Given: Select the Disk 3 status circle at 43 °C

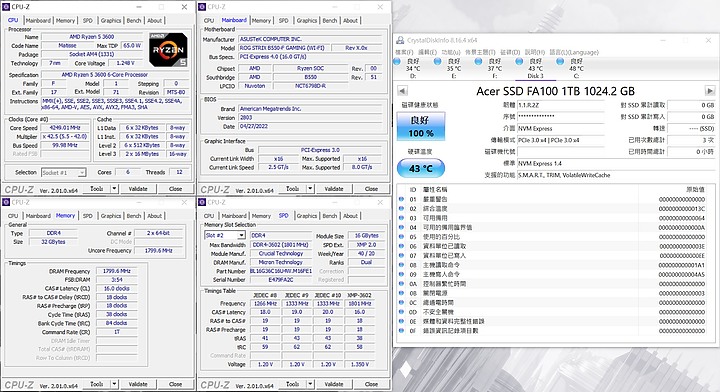Looking at the screenshot, I should 519,62.
